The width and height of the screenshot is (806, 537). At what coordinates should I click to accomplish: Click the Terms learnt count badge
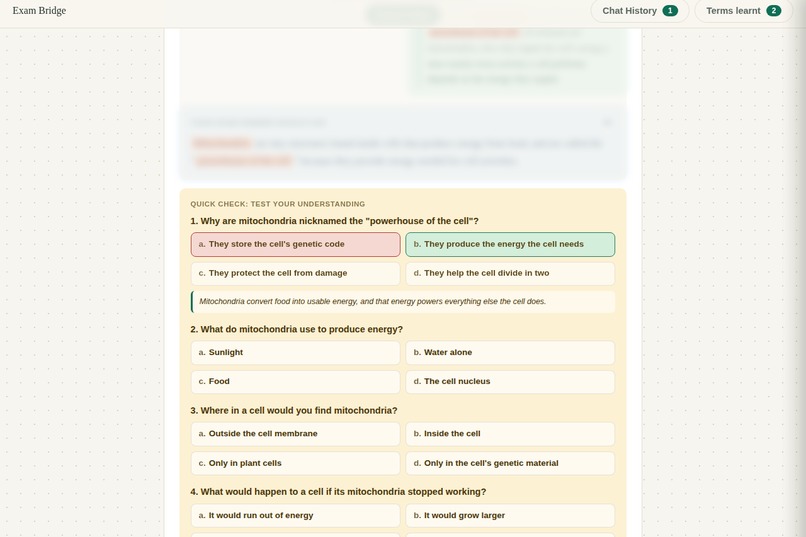774,11
